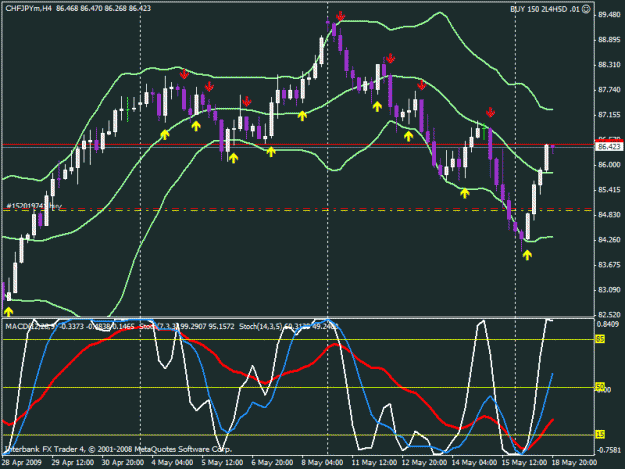Select the CHFJPYm,H4 symbol label

tap(28, 8)
